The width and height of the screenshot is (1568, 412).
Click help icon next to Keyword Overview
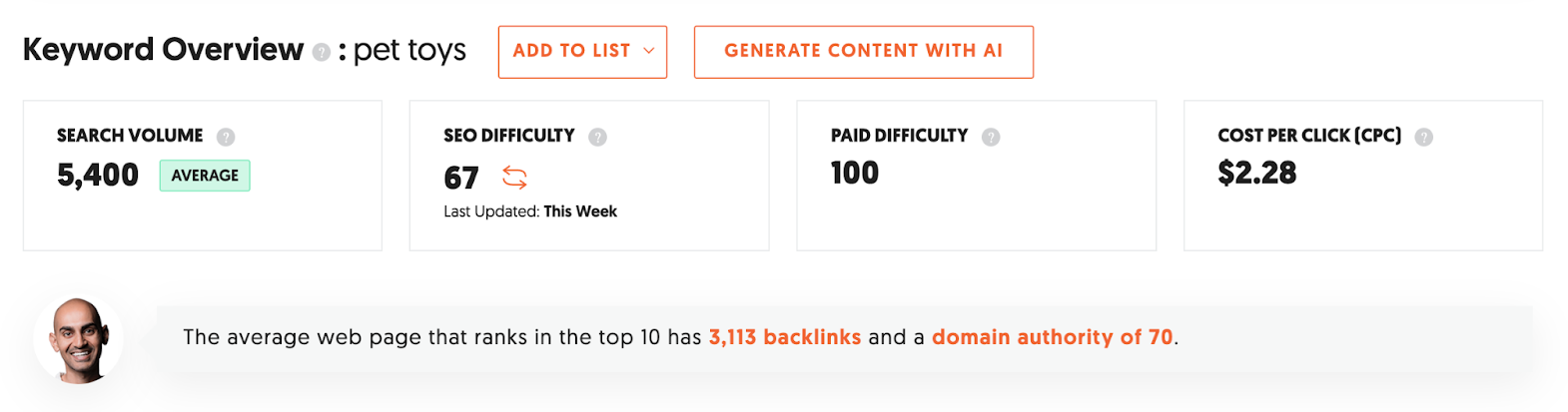coord(322,52)
